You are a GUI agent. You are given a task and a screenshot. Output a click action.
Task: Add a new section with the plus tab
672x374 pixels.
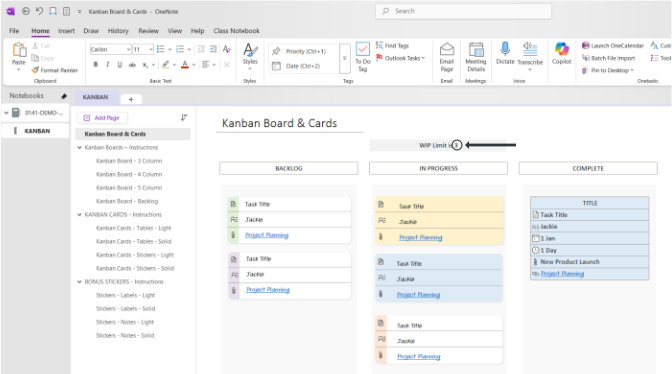click(131, 99)
